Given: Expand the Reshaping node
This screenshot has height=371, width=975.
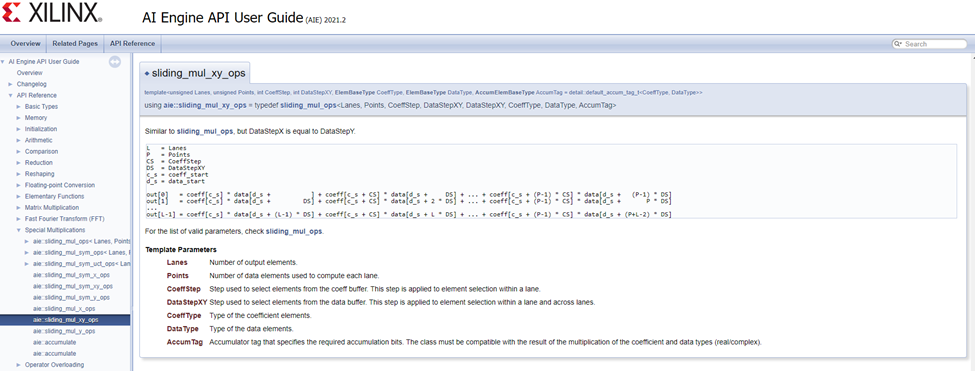Looking at the screenshot, I should click(x=19, y=174).
